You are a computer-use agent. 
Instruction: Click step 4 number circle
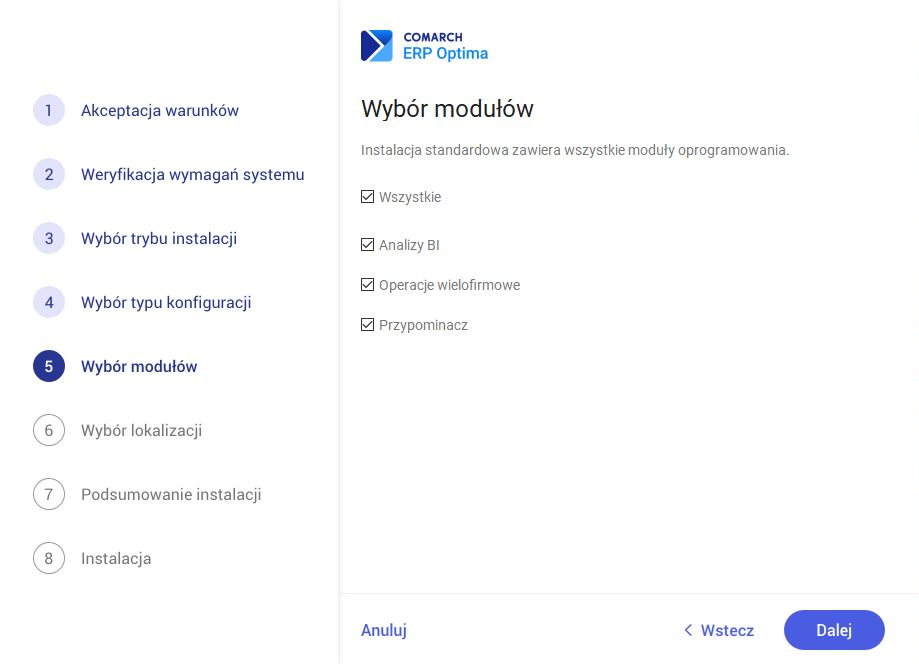49,303
